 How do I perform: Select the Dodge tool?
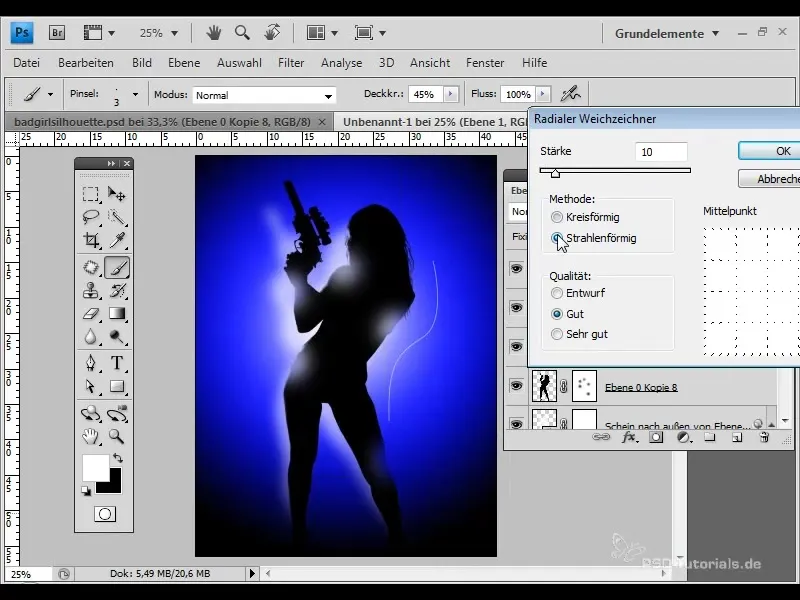(x=117, y=337)
